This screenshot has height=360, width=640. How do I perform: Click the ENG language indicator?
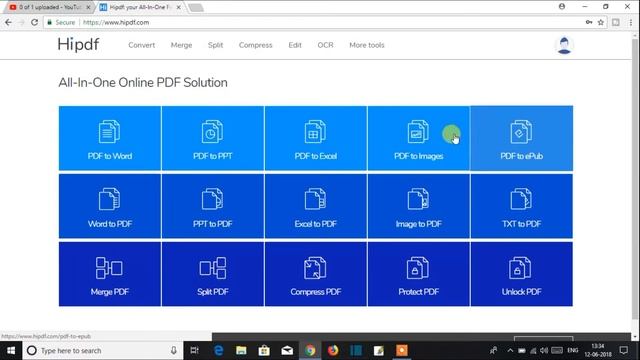click(x=573, y=351)
